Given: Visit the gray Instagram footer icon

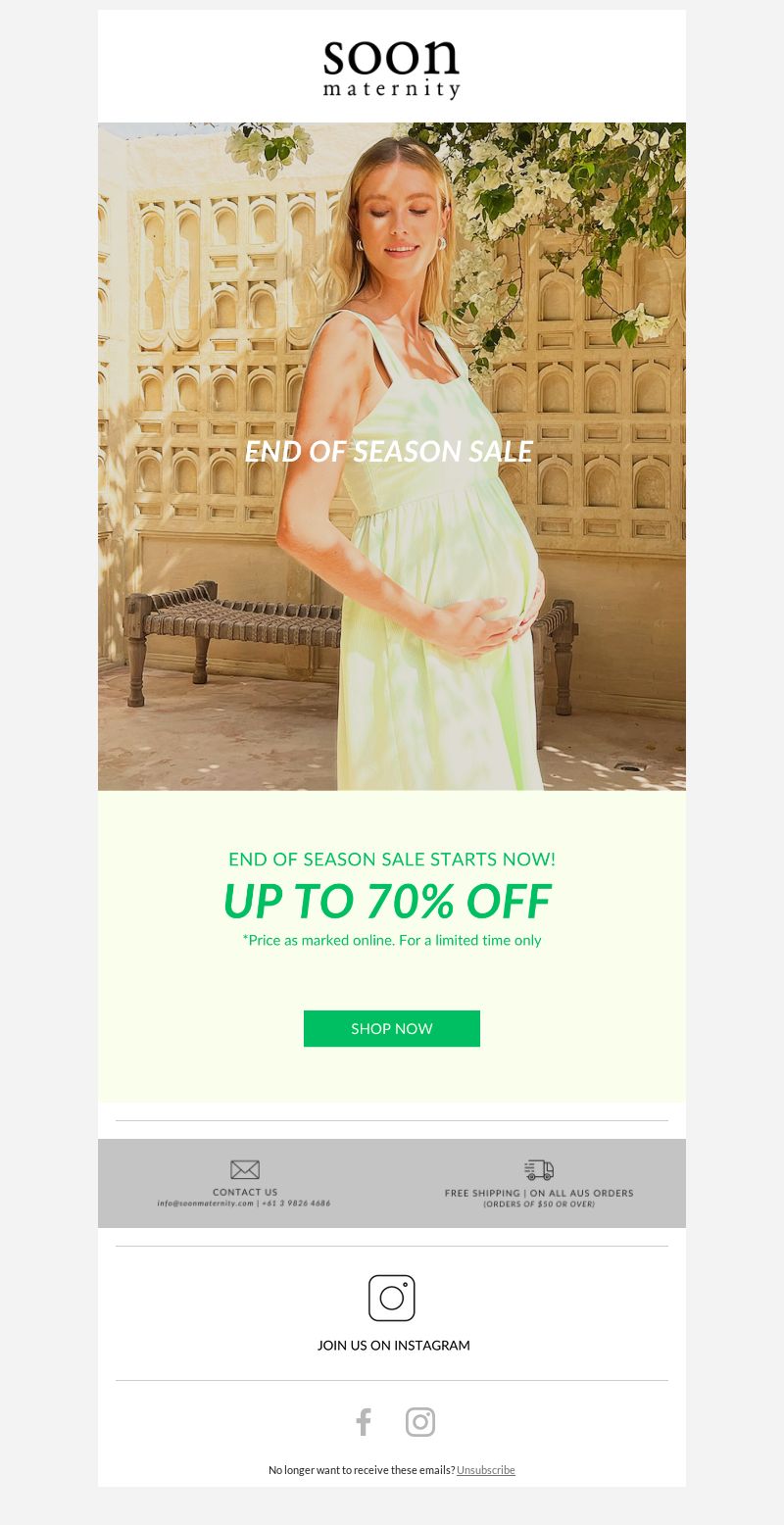Looking at the screenshot, I should tap(420, 1422).
